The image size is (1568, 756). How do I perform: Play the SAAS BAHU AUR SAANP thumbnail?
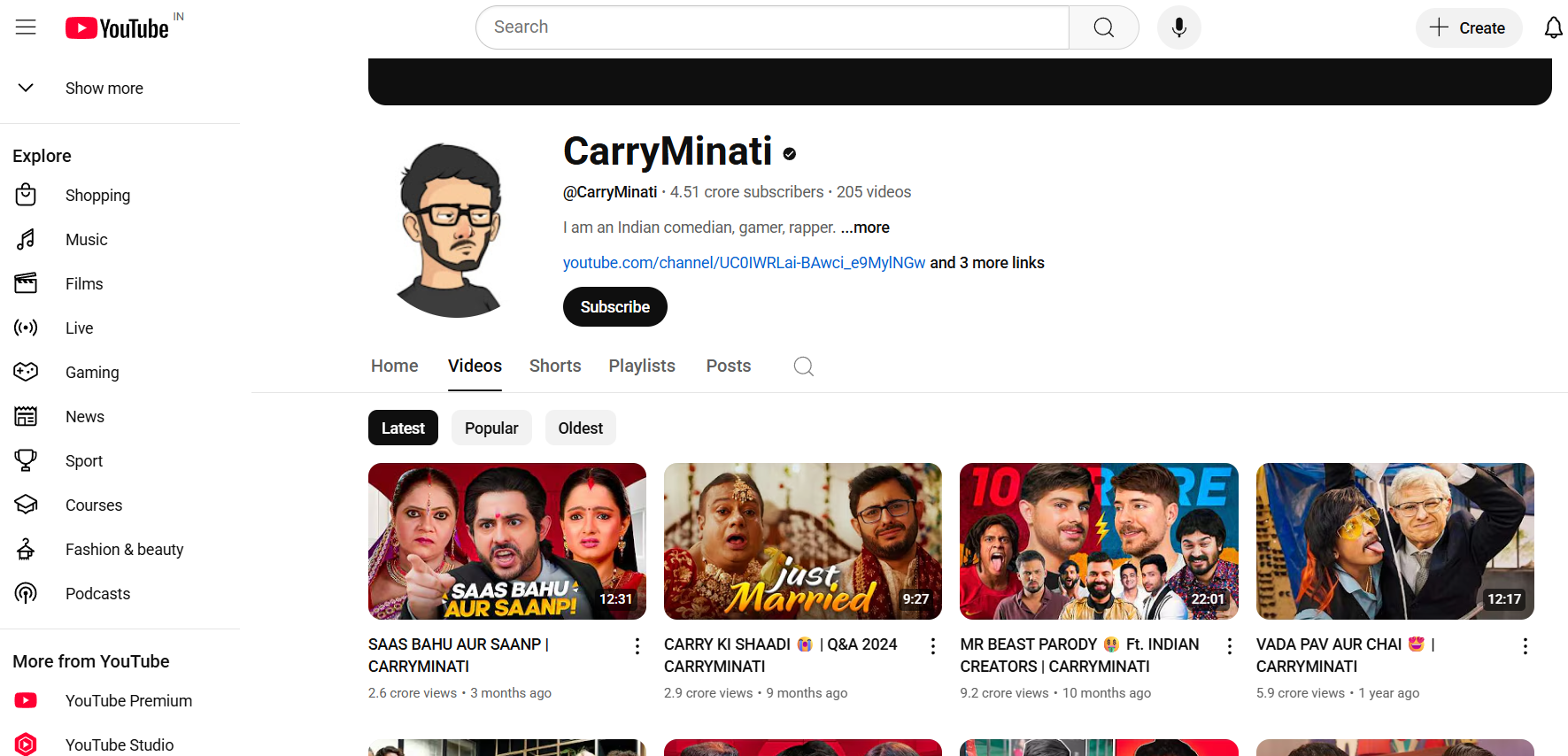(x=507, y=541)
